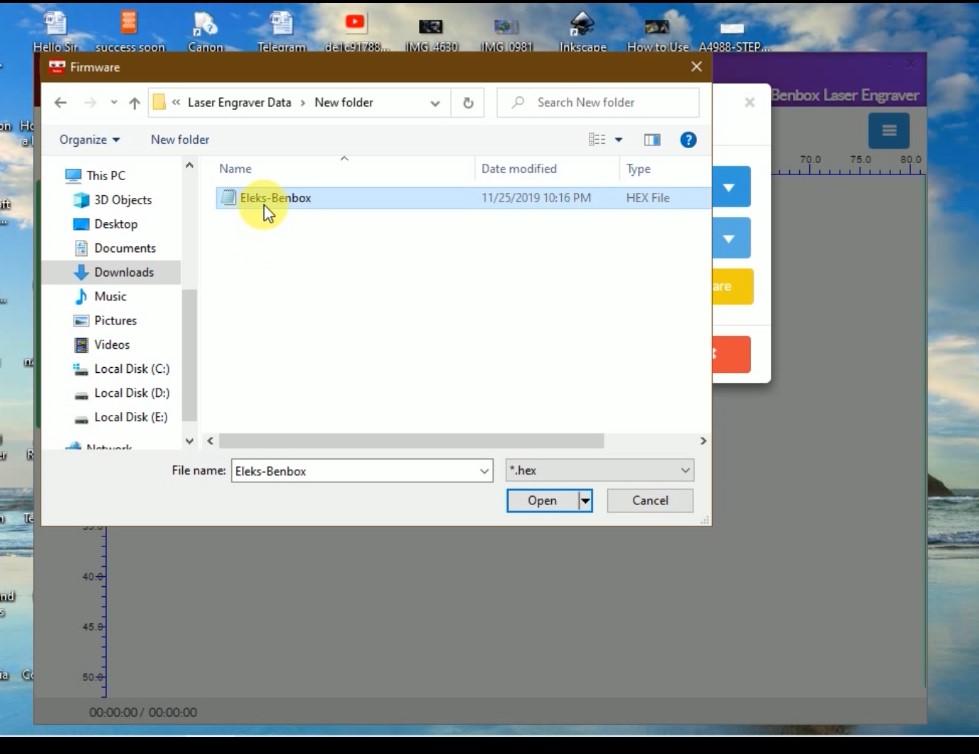Expand the address bar path dropdown

(435, 103)
